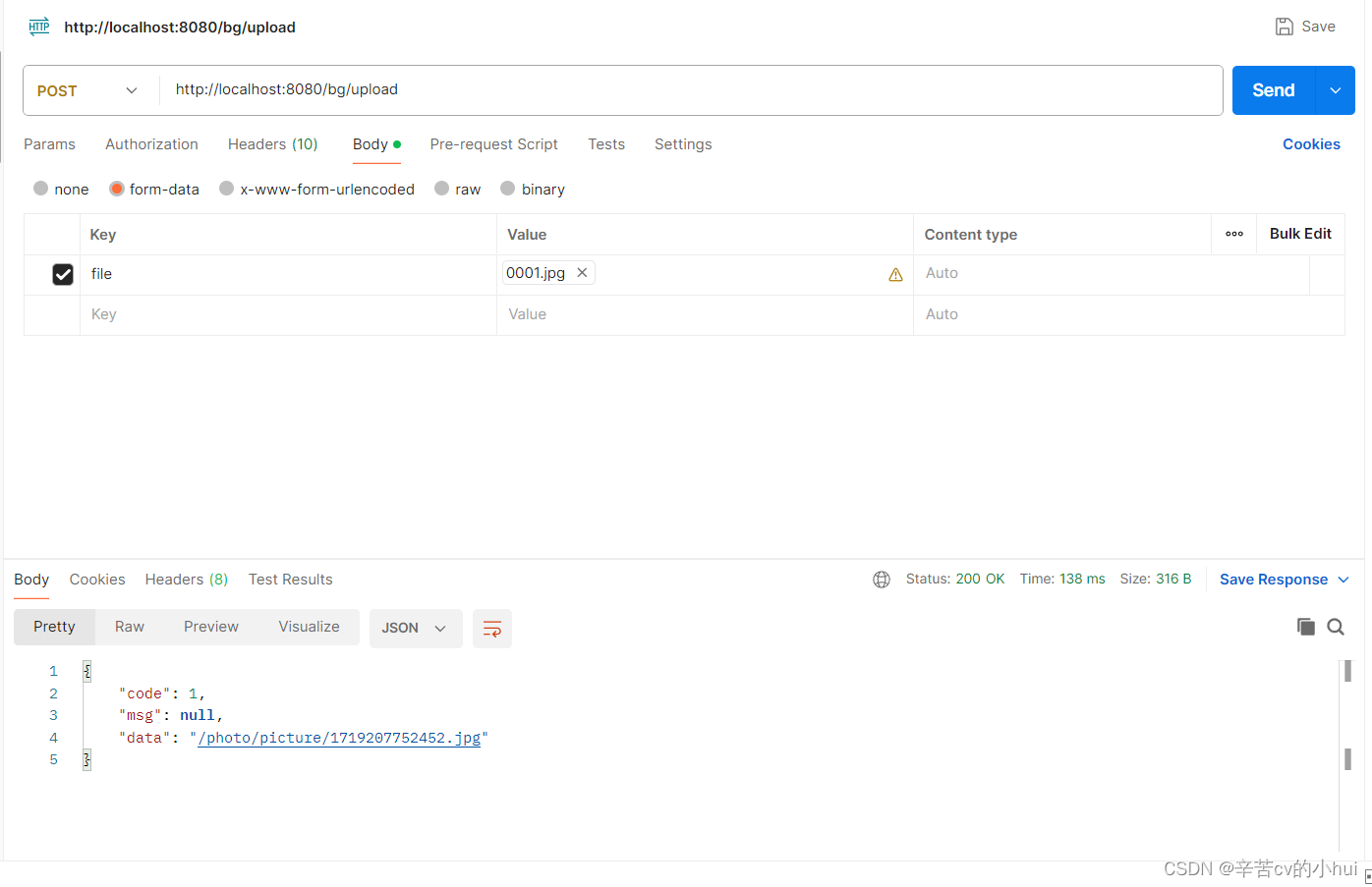This screenshot has width=1372, height=887.
Task: Open the JSON response format dropdown
Action: click(x=416, y=628)
